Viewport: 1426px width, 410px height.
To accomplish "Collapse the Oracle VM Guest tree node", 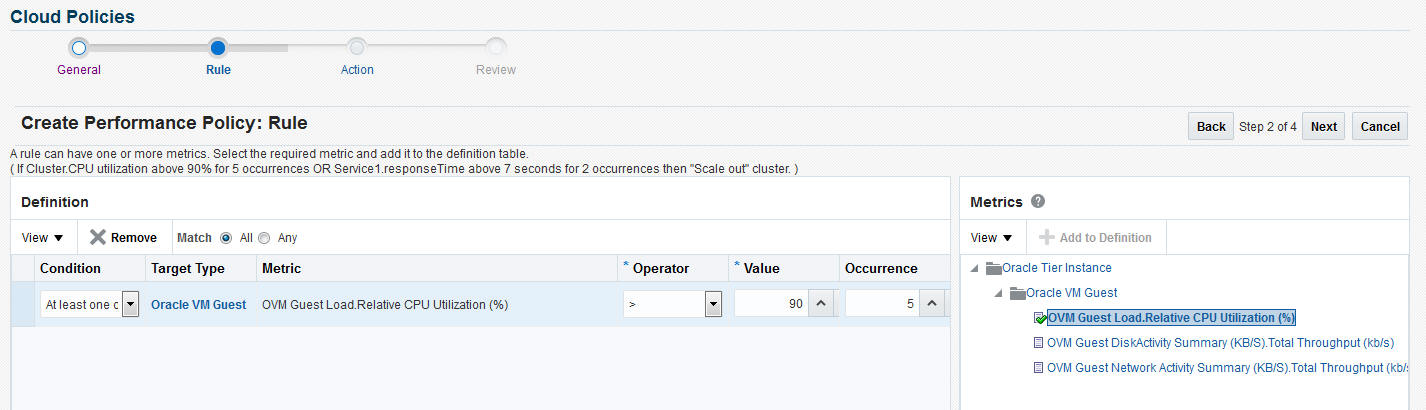I will [x=1000, y=293].
